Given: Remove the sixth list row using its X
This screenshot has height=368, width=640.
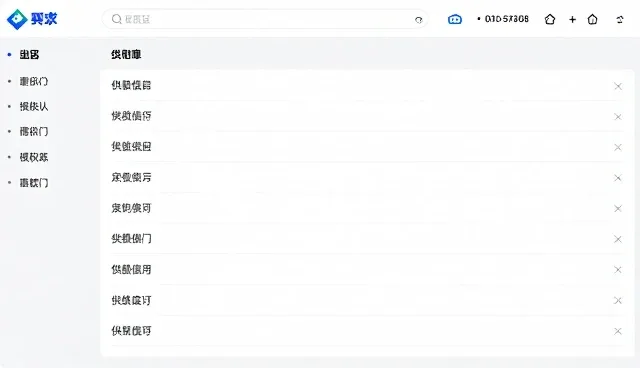Looking at the screenshot, I should tap(618, 239).
